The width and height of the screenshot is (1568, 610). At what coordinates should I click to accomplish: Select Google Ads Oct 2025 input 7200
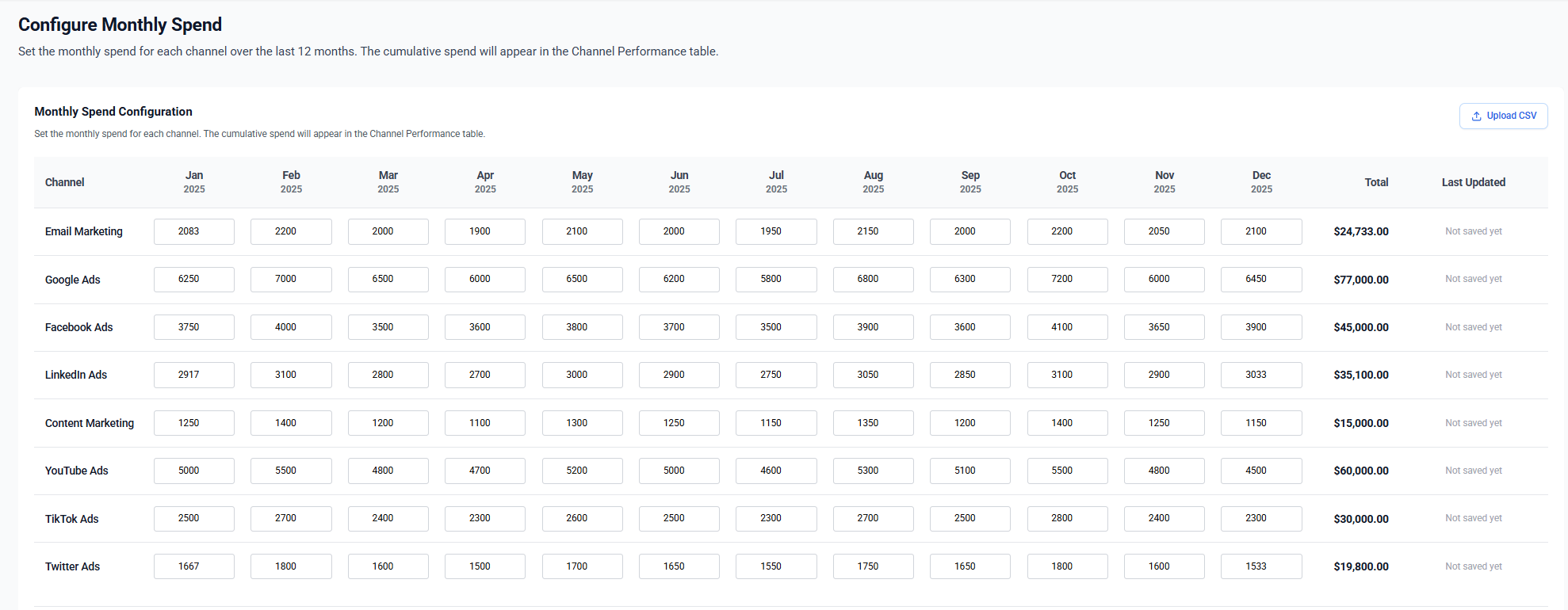point(1068,280)
